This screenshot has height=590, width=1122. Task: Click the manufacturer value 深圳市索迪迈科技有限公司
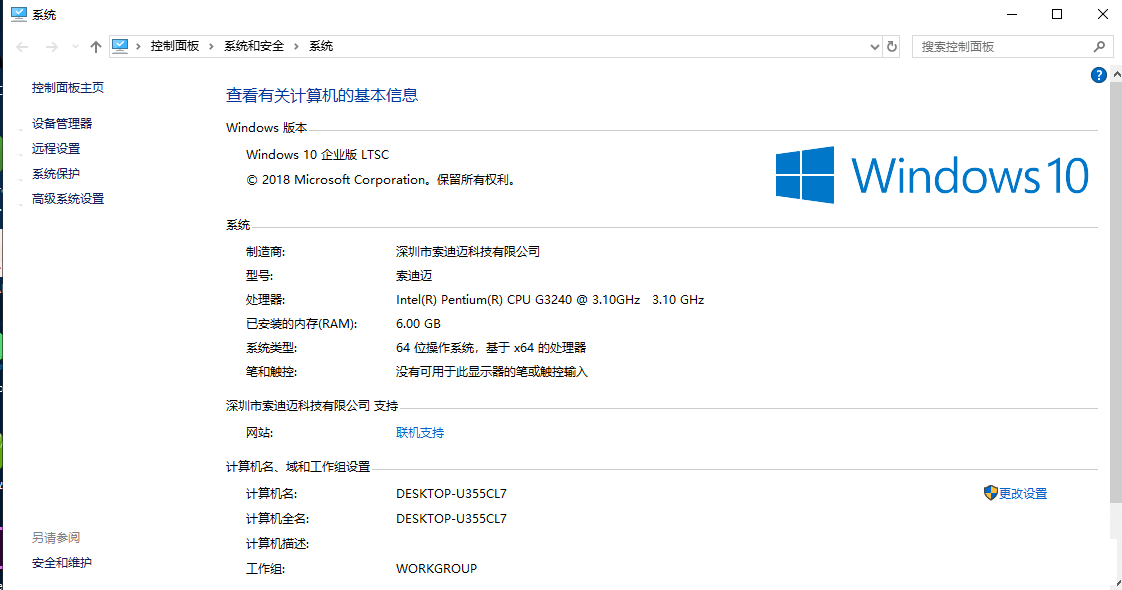click(468, 252)
